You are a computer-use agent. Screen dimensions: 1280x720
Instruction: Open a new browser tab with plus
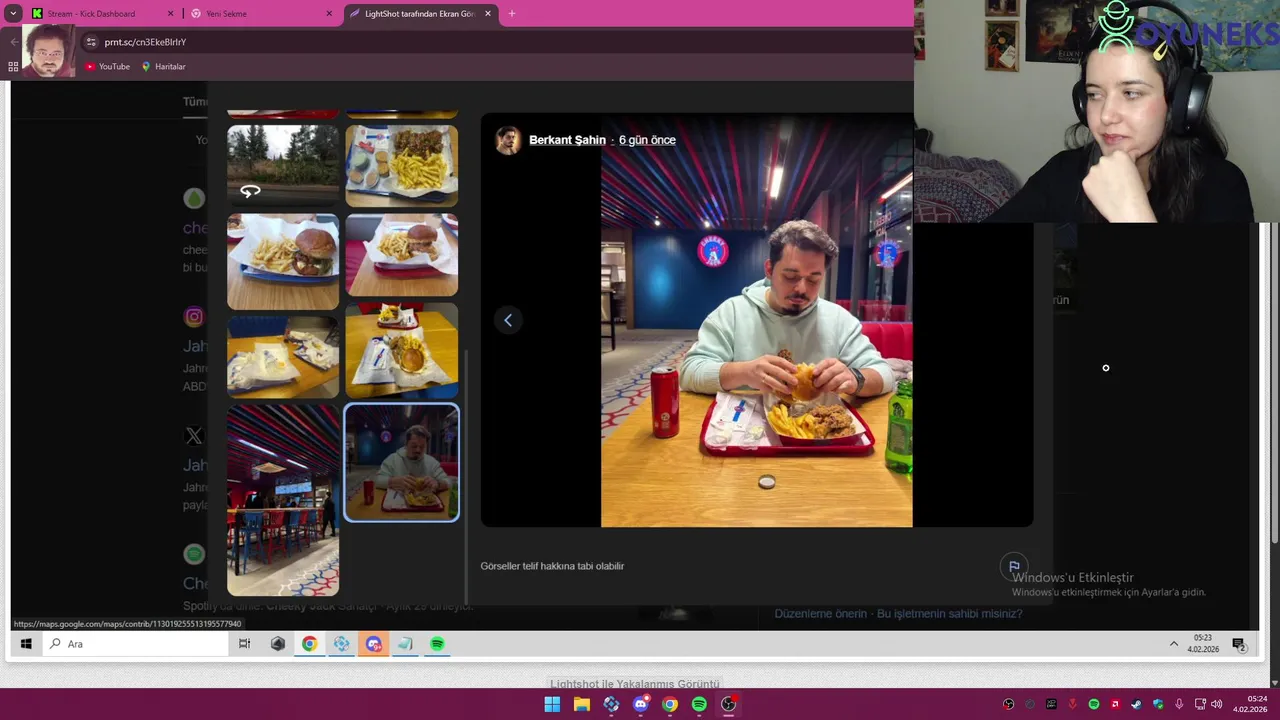tap(512, 14)
